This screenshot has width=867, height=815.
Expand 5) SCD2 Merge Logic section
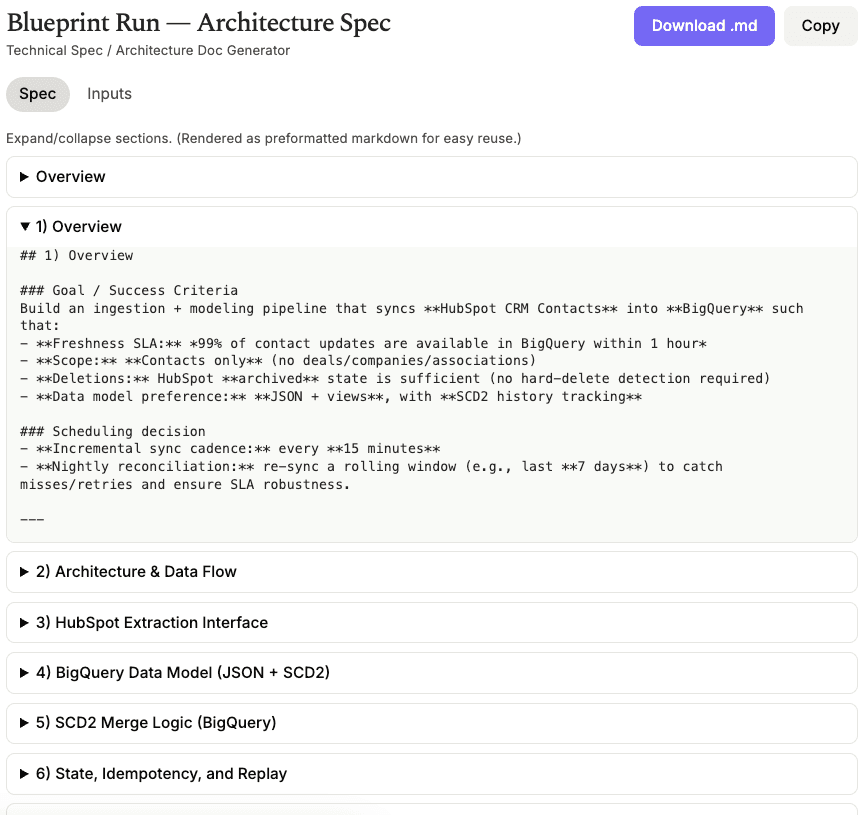pos(431,723)
